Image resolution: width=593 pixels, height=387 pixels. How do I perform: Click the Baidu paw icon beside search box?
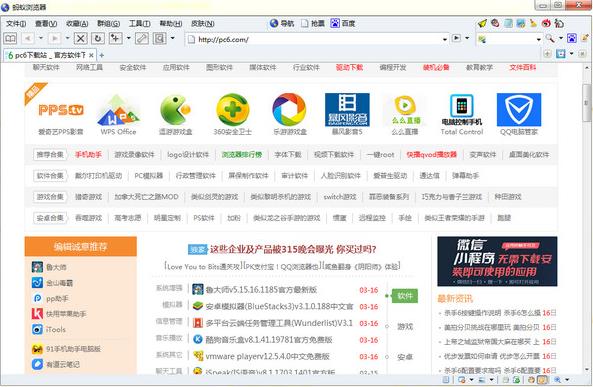[x=572, y=38]
